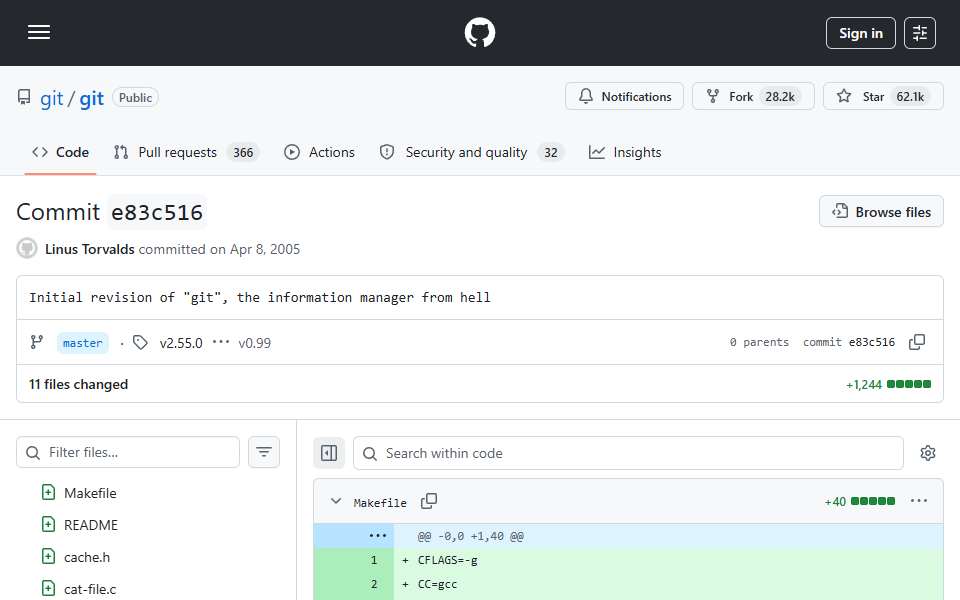Click the pull requests 366 counter
The height and width of the screenshot is (600, 960).
(x=243, y=152)
